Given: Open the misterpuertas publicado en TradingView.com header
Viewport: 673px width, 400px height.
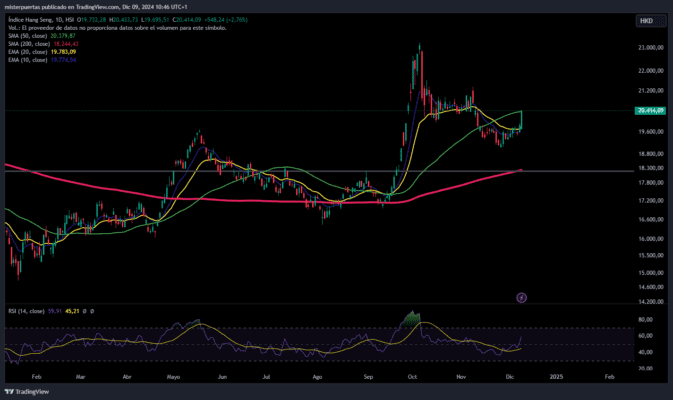Looking at the screenshot, I should pos(96,7).
